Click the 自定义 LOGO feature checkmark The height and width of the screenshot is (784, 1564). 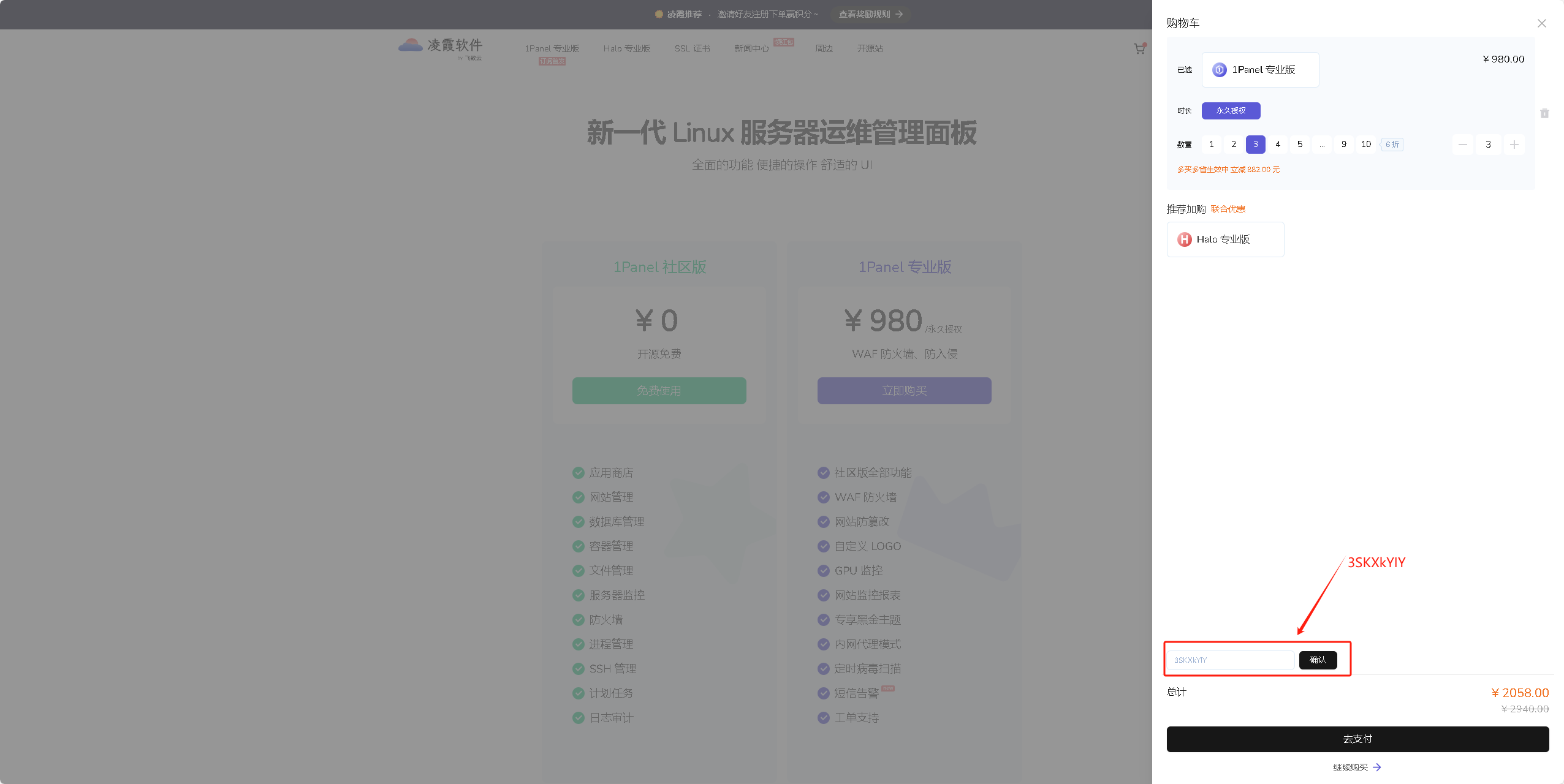(823, 546)
